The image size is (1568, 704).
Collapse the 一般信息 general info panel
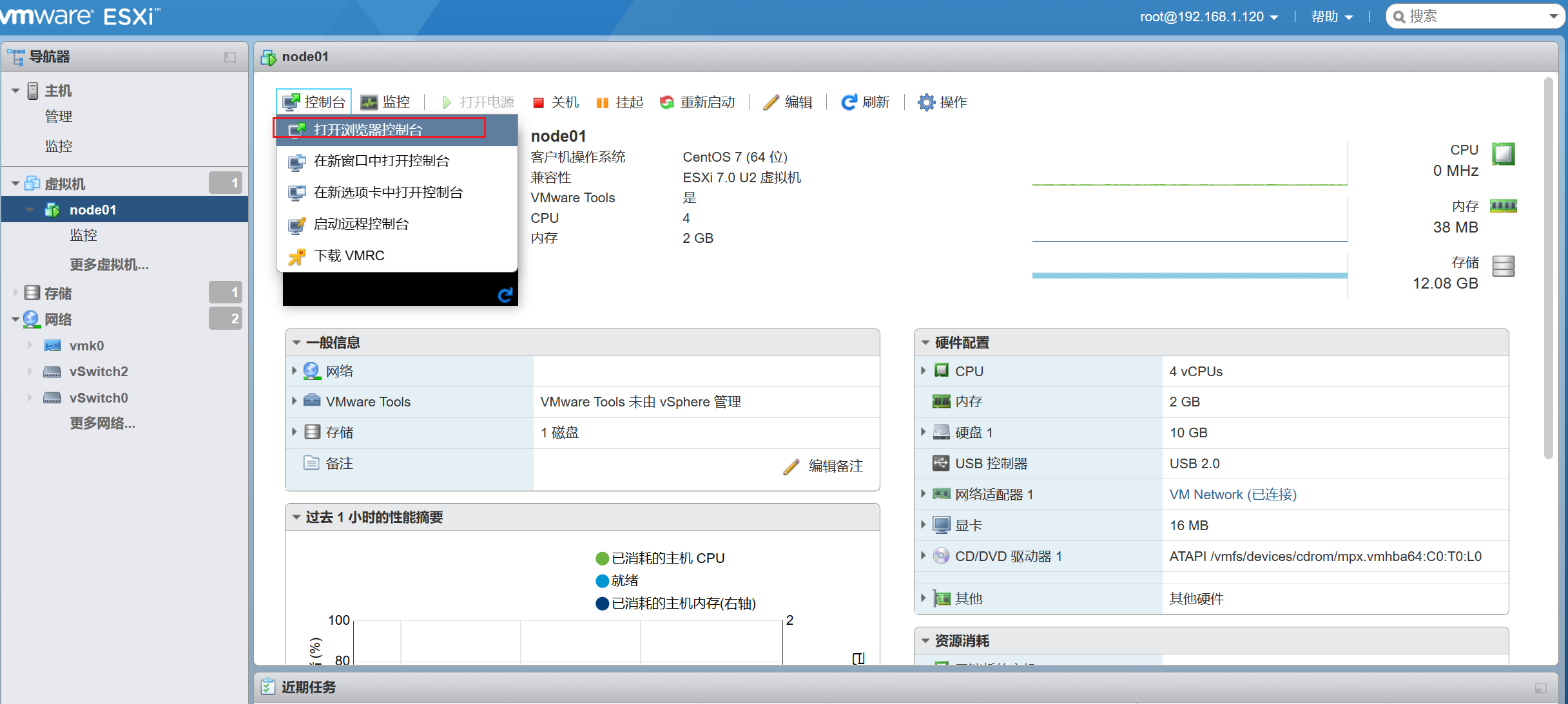point(296,343)
